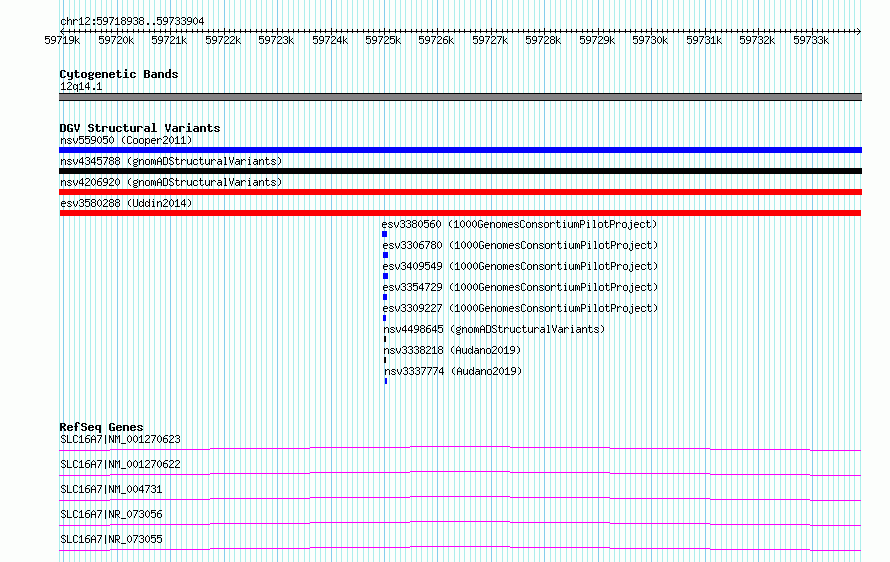This screenshot has height=562, width=890.
Task: Click the small blue marker under esv3409549
Action: click(x=385, y=276)
